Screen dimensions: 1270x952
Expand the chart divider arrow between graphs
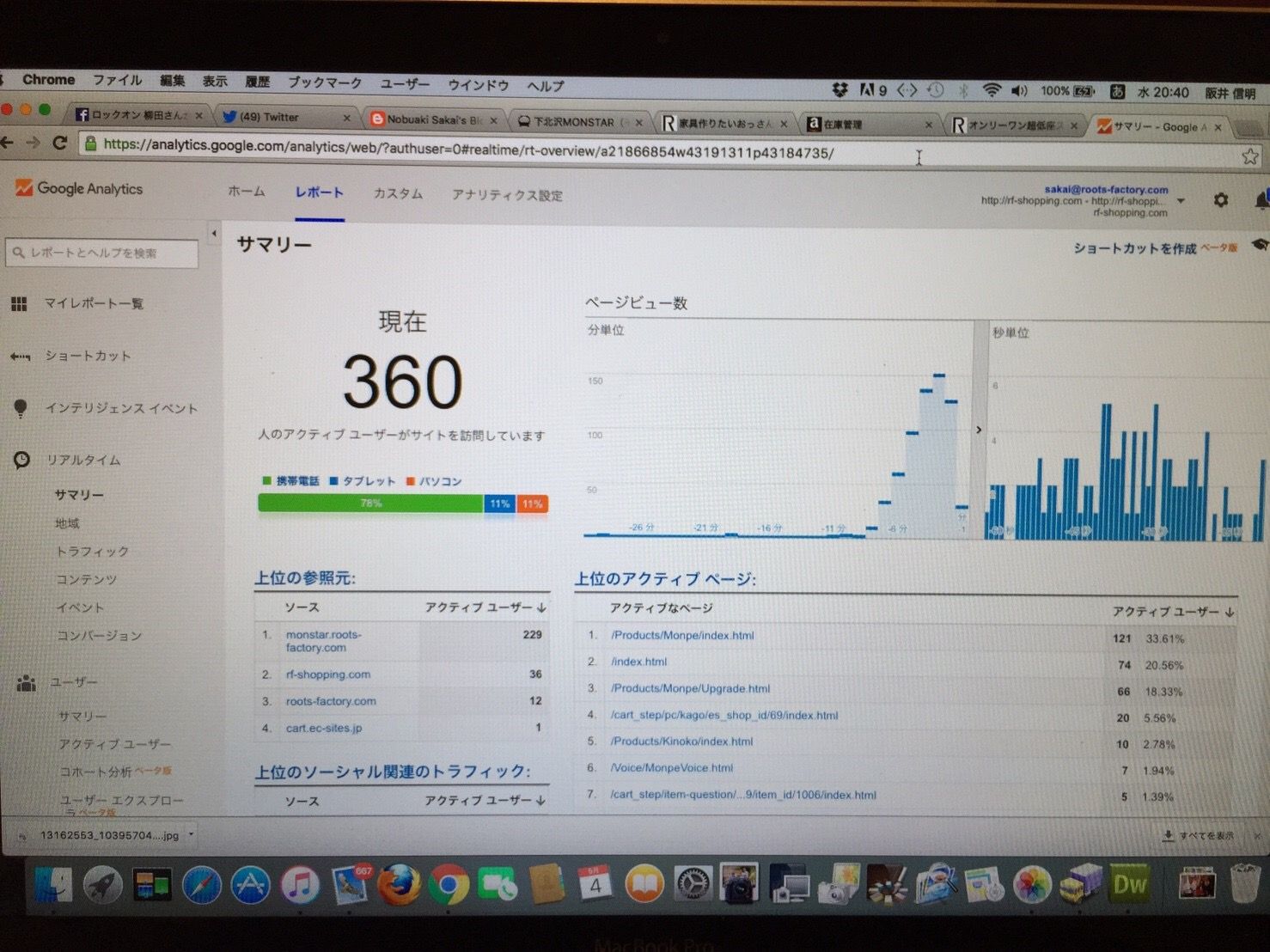[x=979, y=430]
